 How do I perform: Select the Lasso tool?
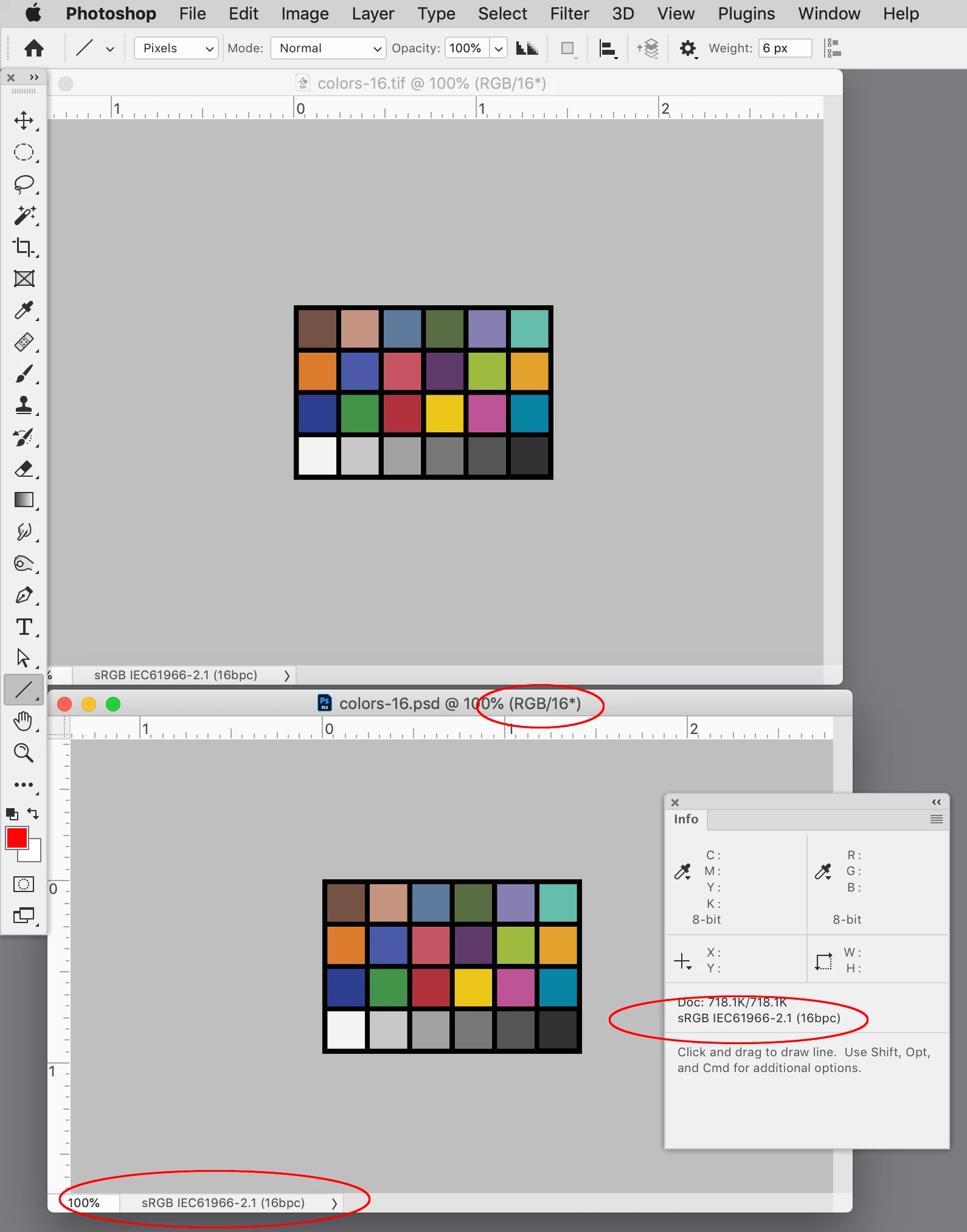tap(24, 184)
